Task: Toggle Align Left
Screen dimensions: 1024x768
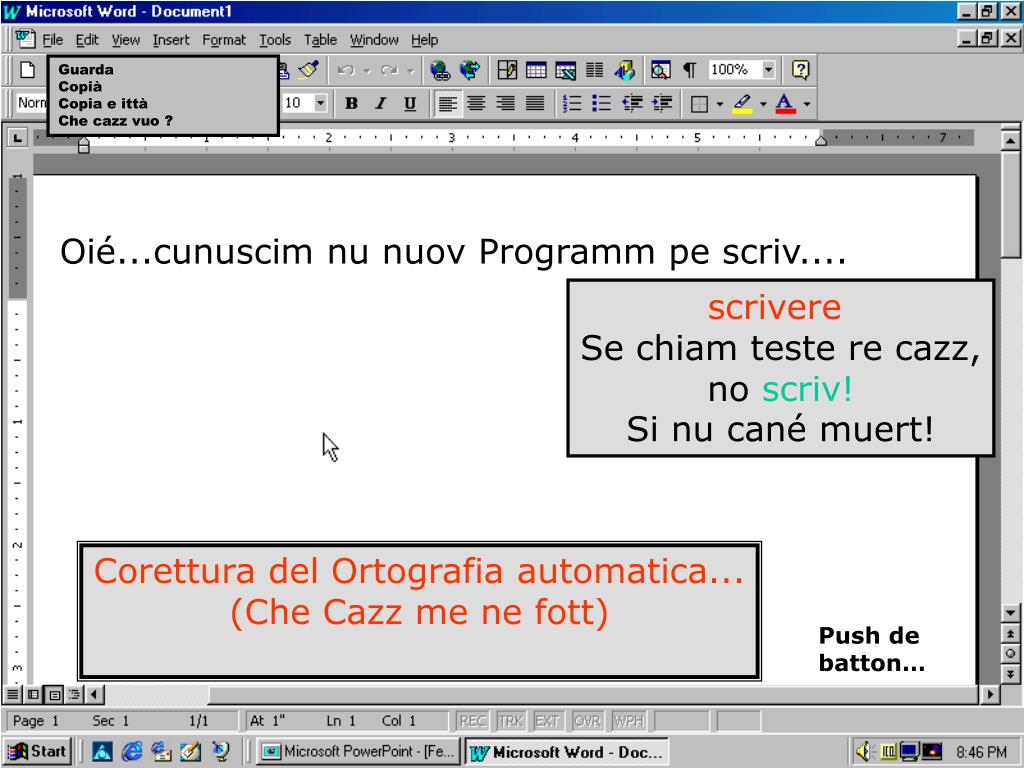Action: click(x=447, y=103)
